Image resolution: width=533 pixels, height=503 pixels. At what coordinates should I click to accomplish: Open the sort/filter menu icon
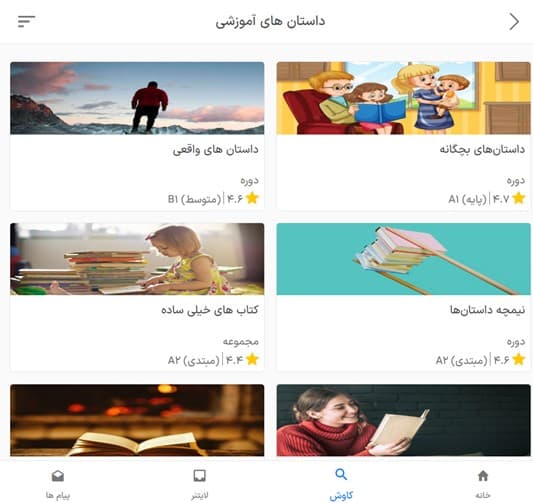(x=27, y=21)
